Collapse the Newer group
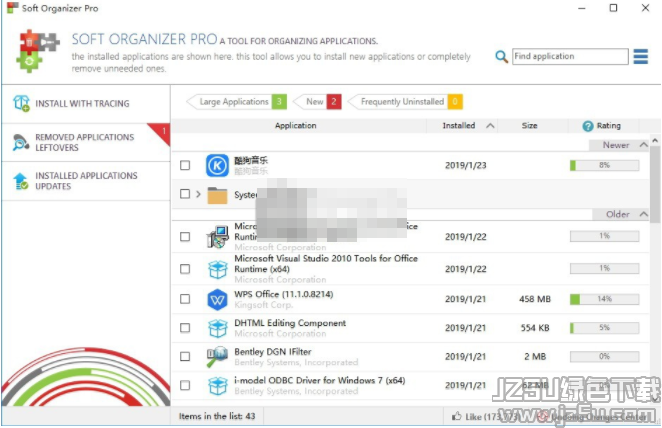662x428 pixels. 643,145
